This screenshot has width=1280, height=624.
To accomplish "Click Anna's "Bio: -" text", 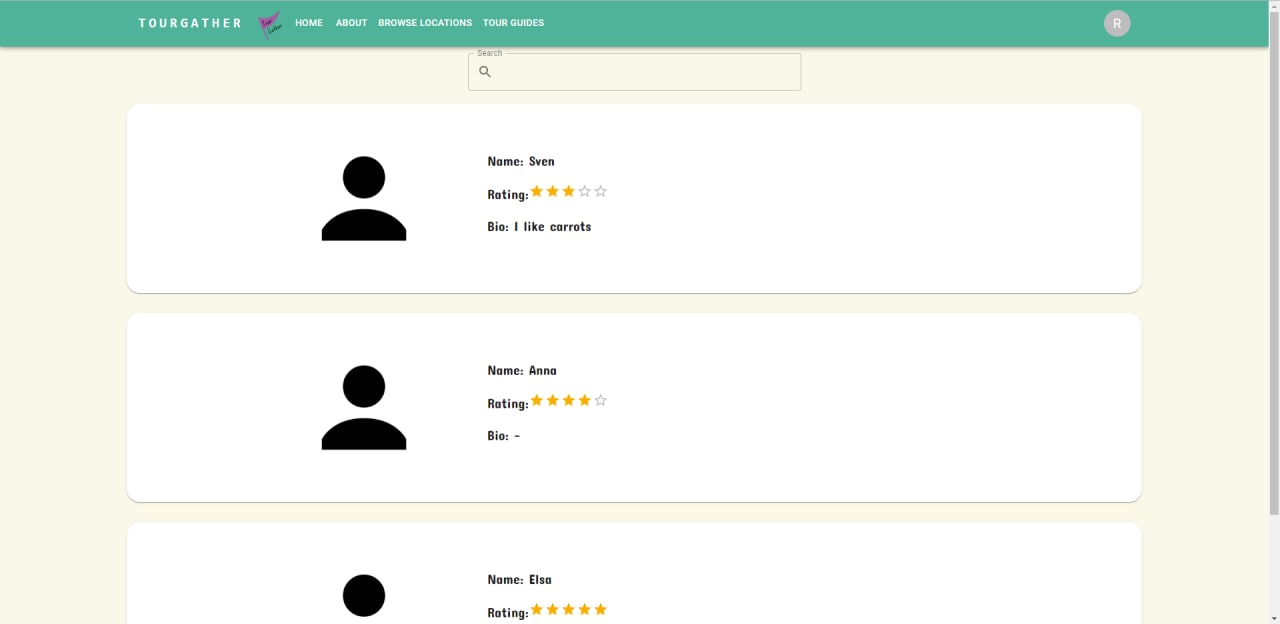I will point(504,436).
